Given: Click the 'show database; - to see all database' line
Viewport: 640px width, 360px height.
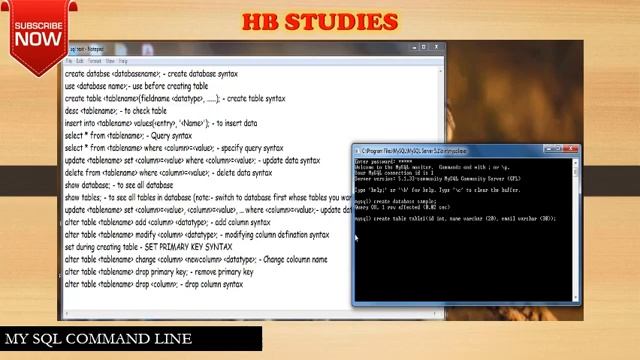Looking at the screenshot, I should tap(119, 185).
